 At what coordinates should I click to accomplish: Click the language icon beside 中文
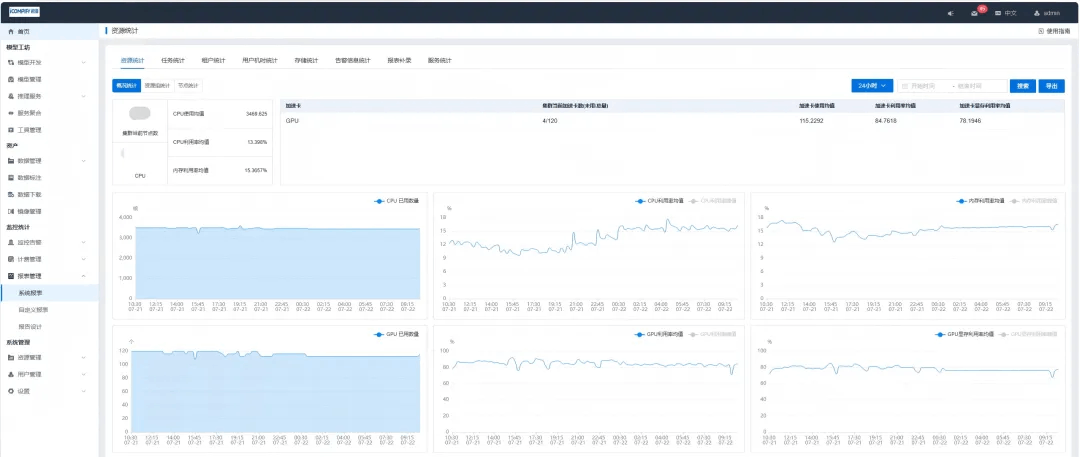pyautogui.click(x=998, y=13)
